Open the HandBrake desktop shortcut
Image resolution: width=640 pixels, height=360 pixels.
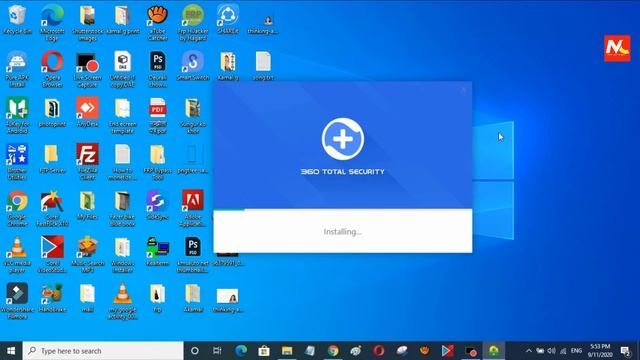(52, 298)
